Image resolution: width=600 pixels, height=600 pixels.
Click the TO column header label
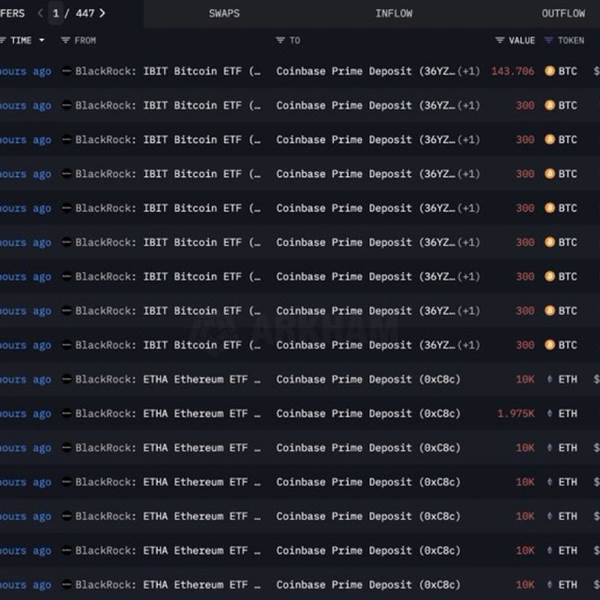tap(295, 41)
